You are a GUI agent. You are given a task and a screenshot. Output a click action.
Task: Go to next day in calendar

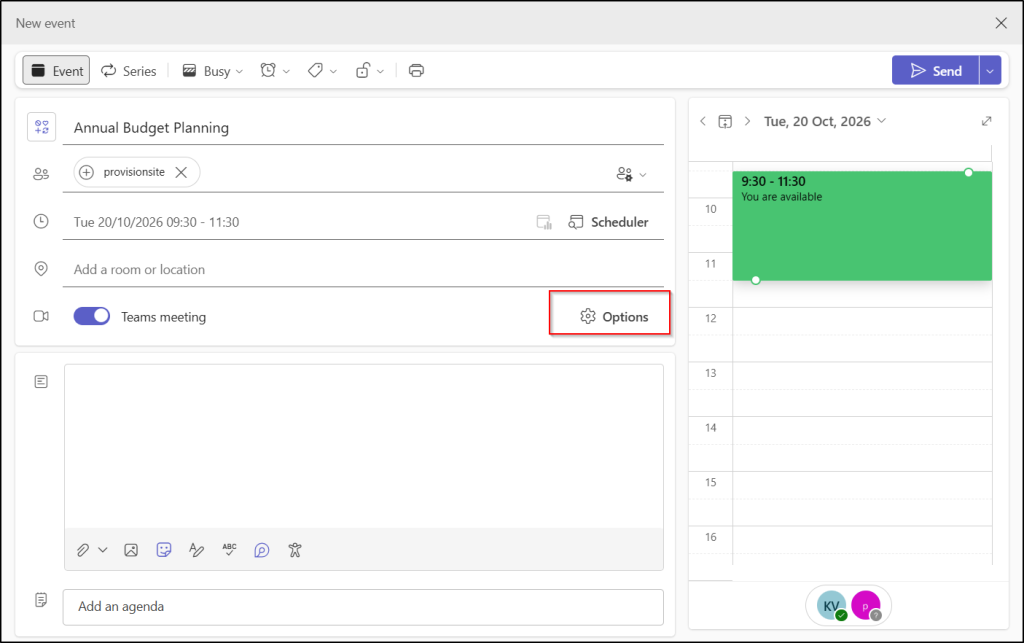pos(747,121)
